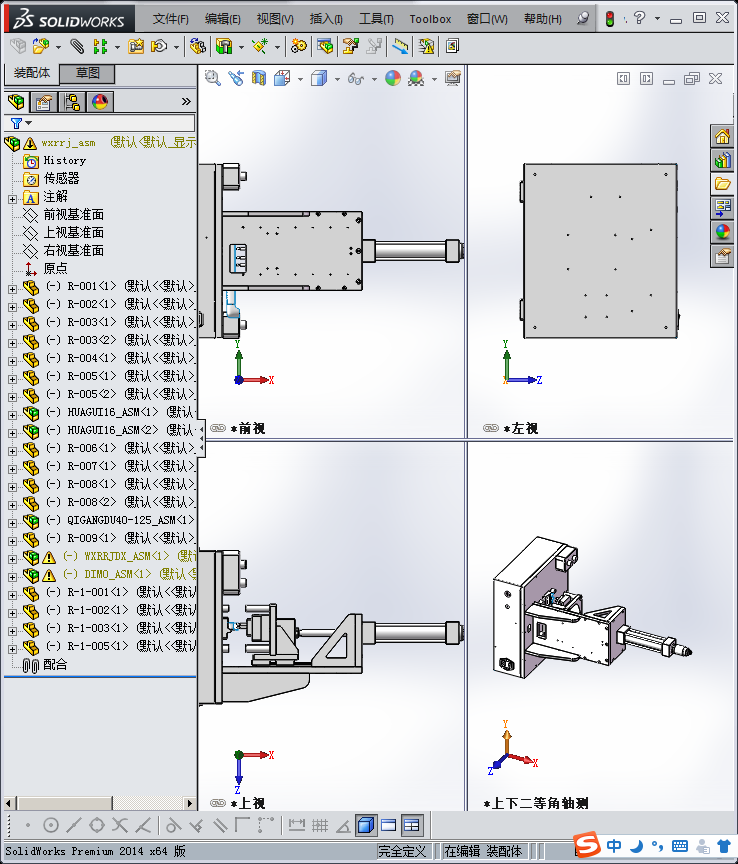Select the 配合 mates folder
The image size is (738, 864).
click(55, 665)
